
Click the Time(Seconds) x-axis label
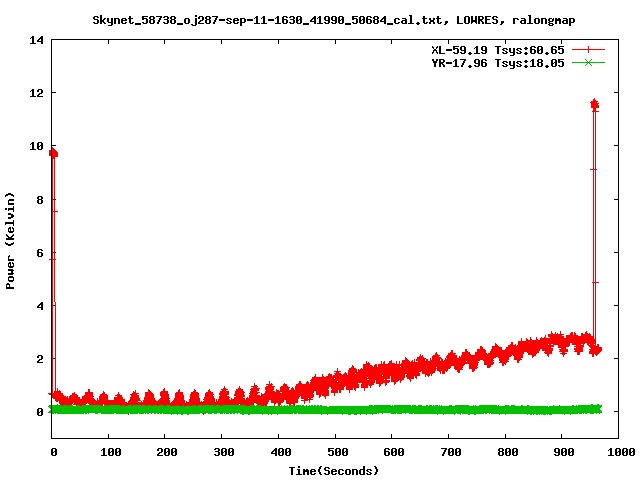coord(334,471)
